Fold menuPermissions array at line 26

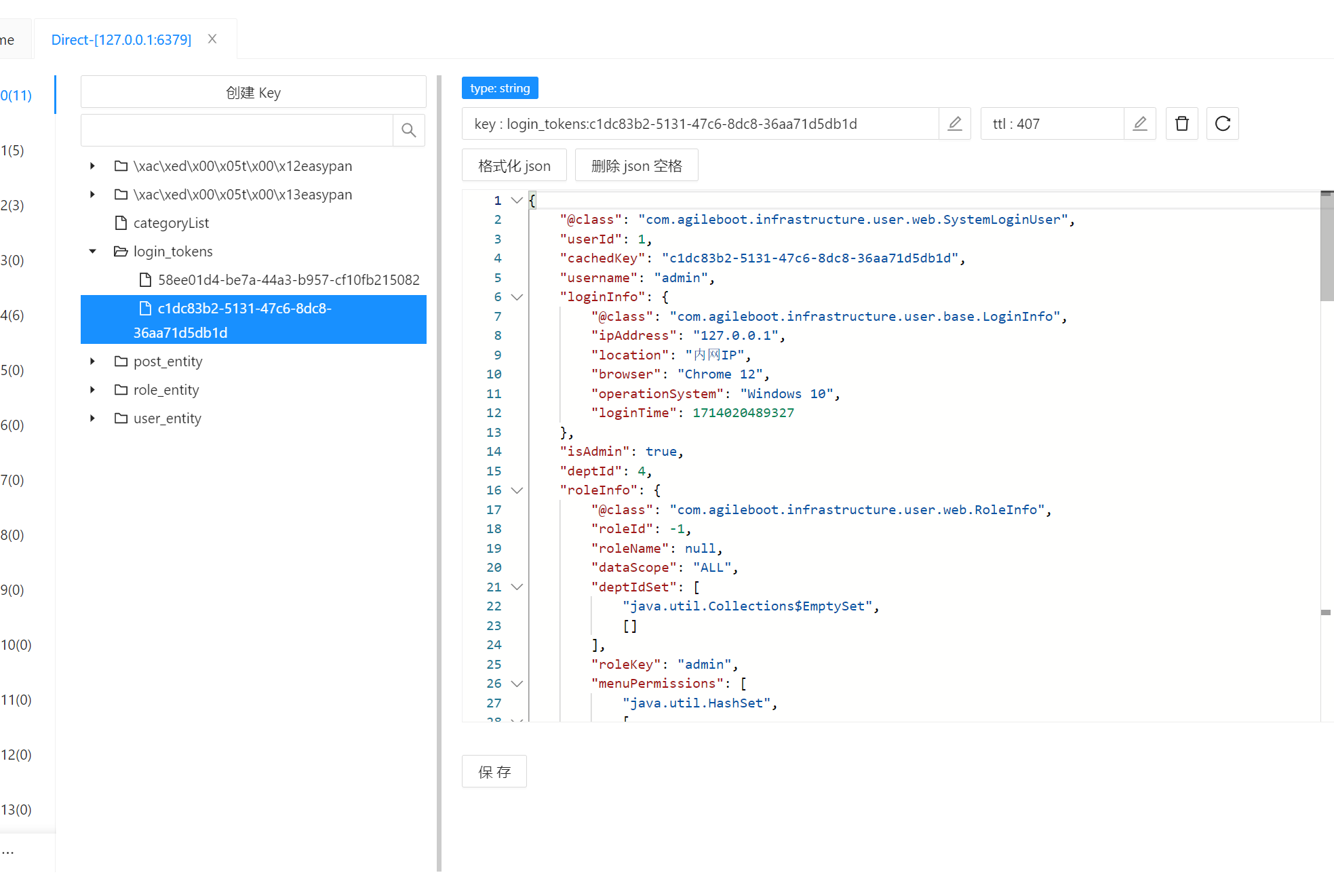pyautogui.click(x=517, y=683)
